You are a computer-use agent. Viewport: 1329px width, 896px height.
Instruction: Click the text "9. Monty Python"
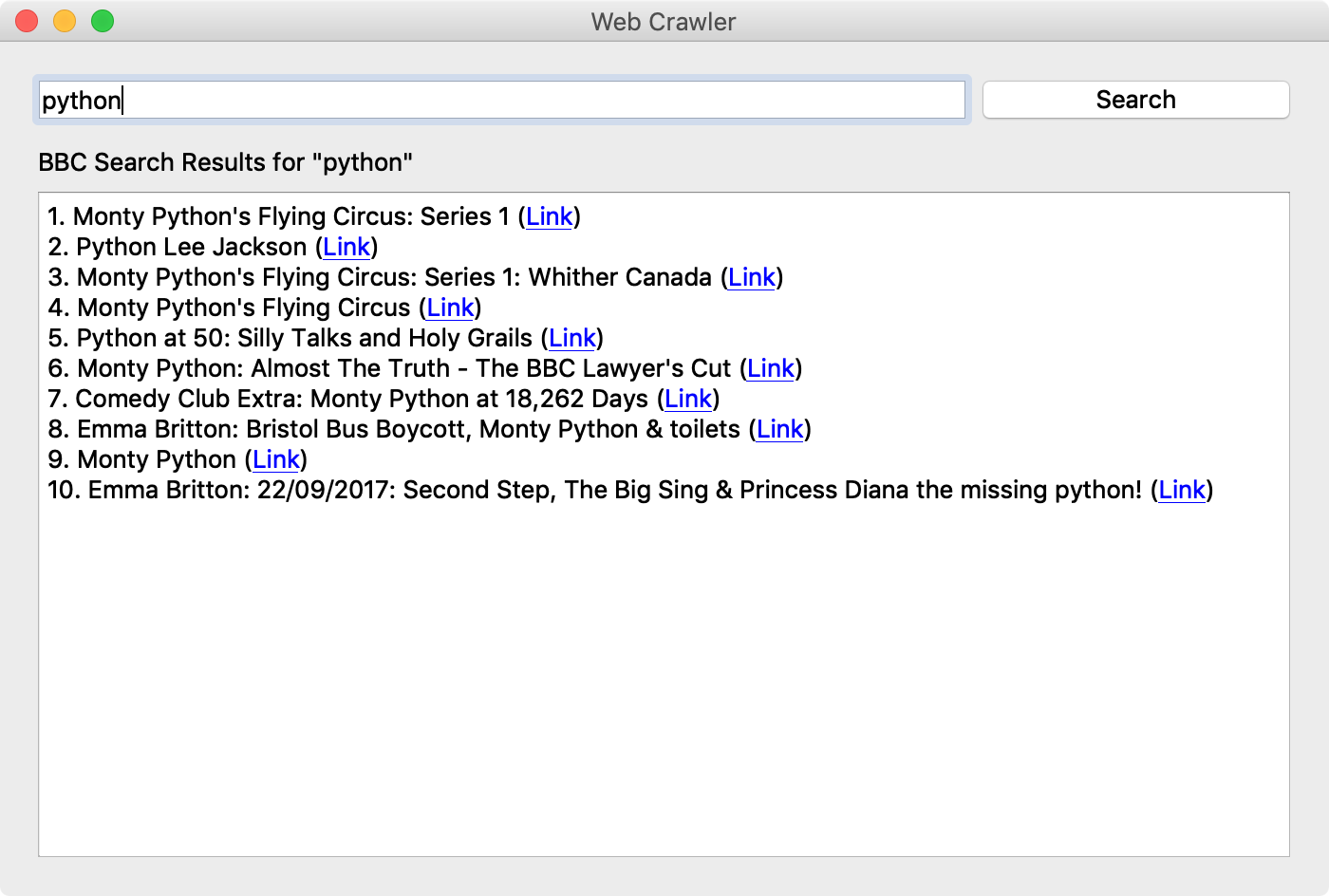pyautogui.click(x=142, y=459)
